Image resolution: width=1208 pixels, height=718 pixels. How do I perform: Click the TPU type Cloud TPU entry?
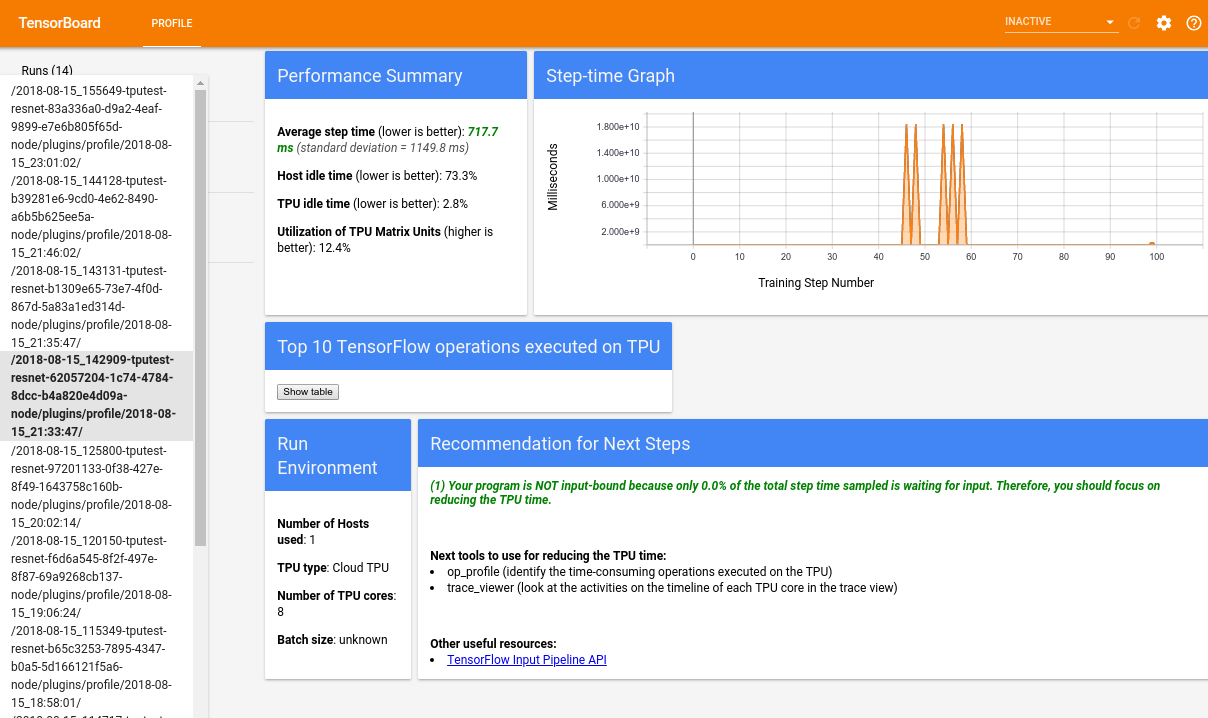(332, 567)
